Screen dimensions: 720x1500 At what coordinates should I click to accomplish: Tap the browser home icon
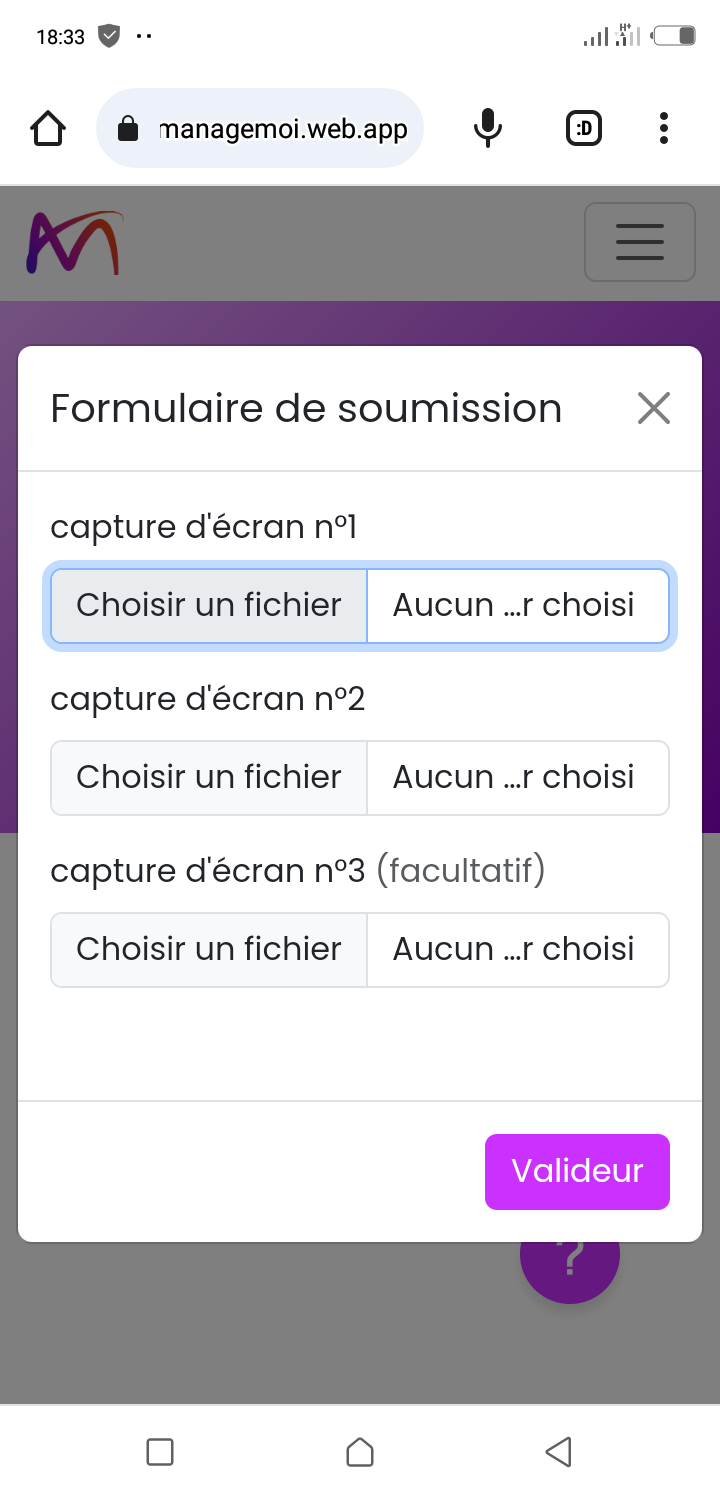point(48,128)
